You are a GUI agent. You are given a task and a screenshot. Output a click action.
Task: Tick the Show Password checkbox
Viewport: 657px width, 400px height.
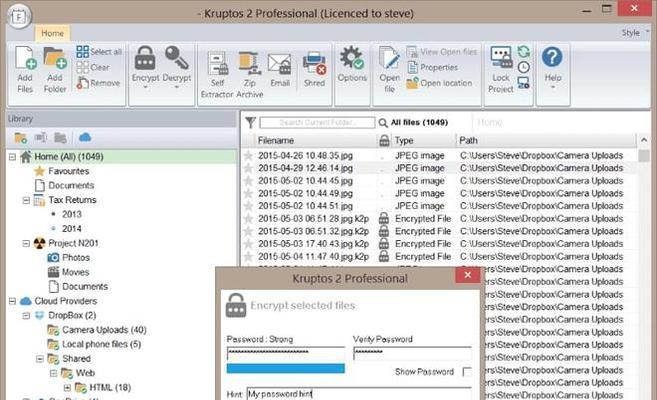(467, 372)
